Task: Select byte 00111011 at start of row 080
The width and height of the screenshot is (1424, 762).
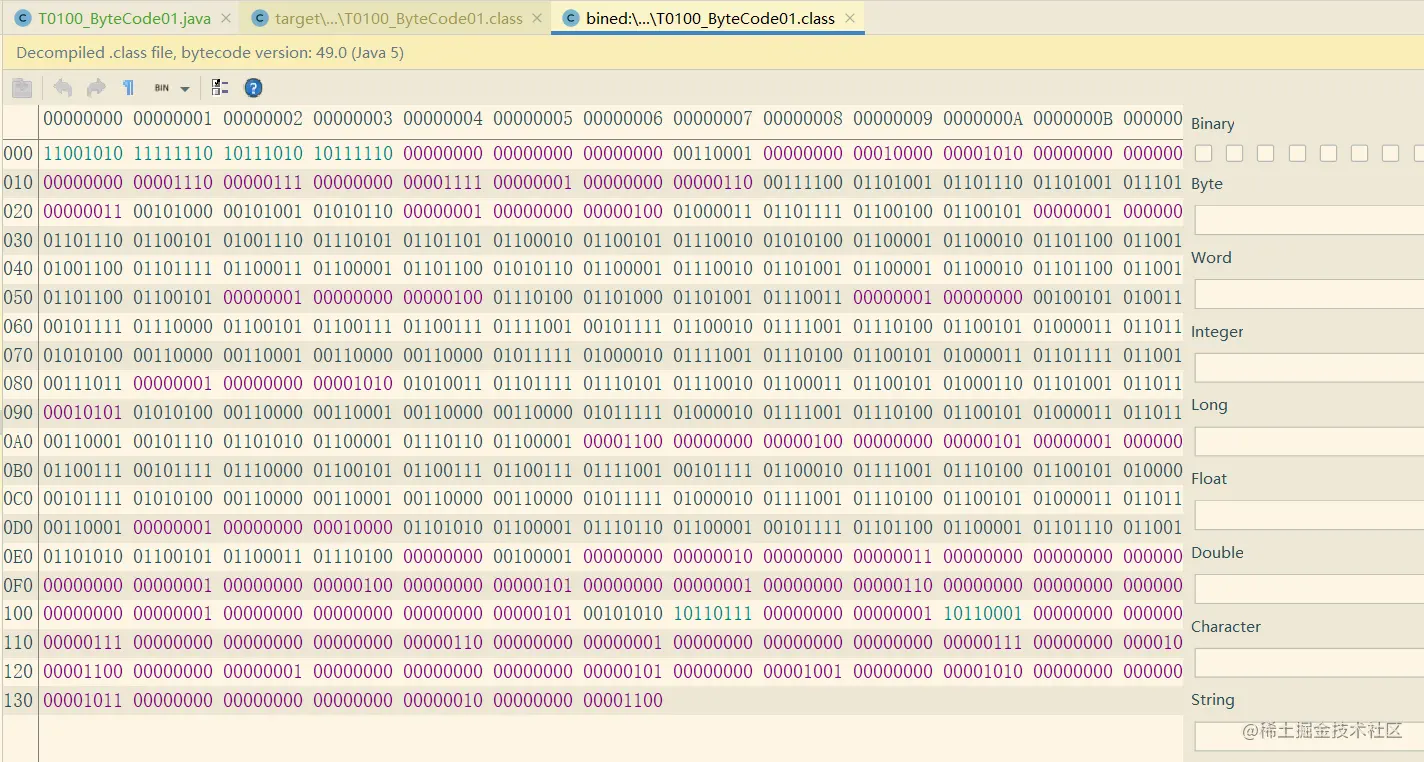Action: pyautogui.click(x=83, y=383)
